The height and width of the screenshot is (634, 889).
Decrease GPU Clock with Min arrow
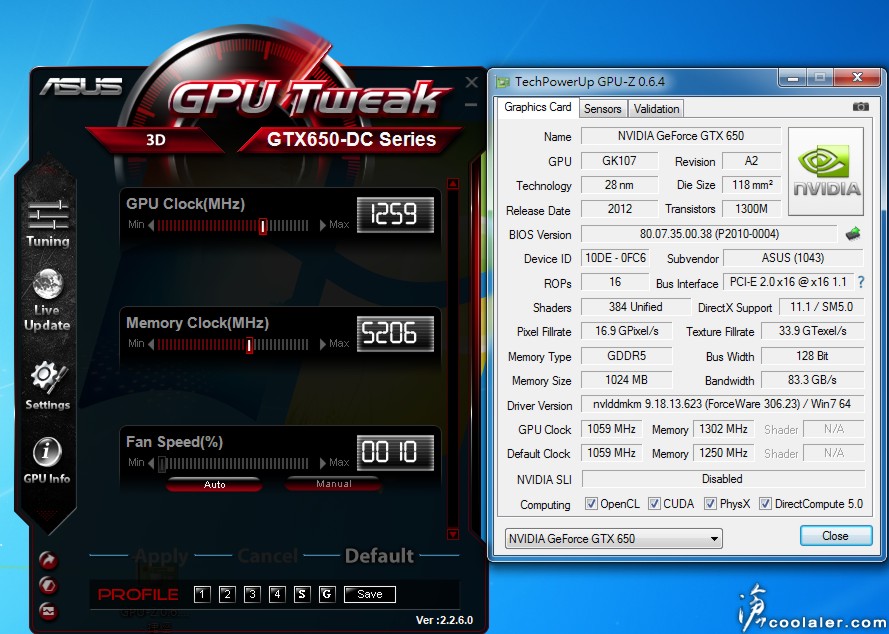[x=151, y=225]
